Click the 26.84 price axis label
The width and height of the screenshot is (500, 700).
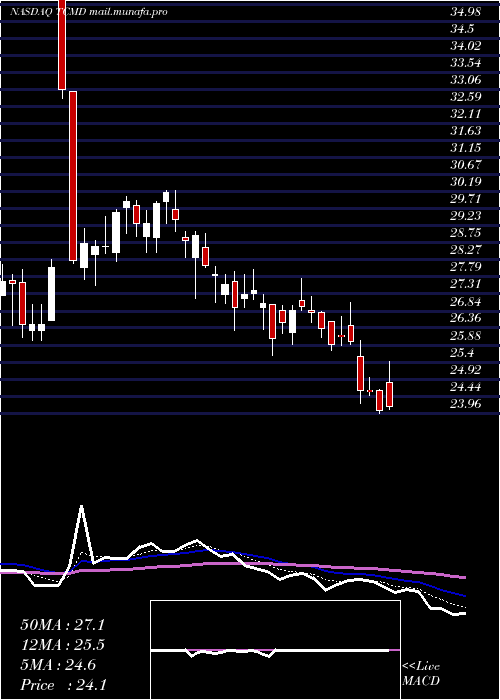[x=466, y=302]
